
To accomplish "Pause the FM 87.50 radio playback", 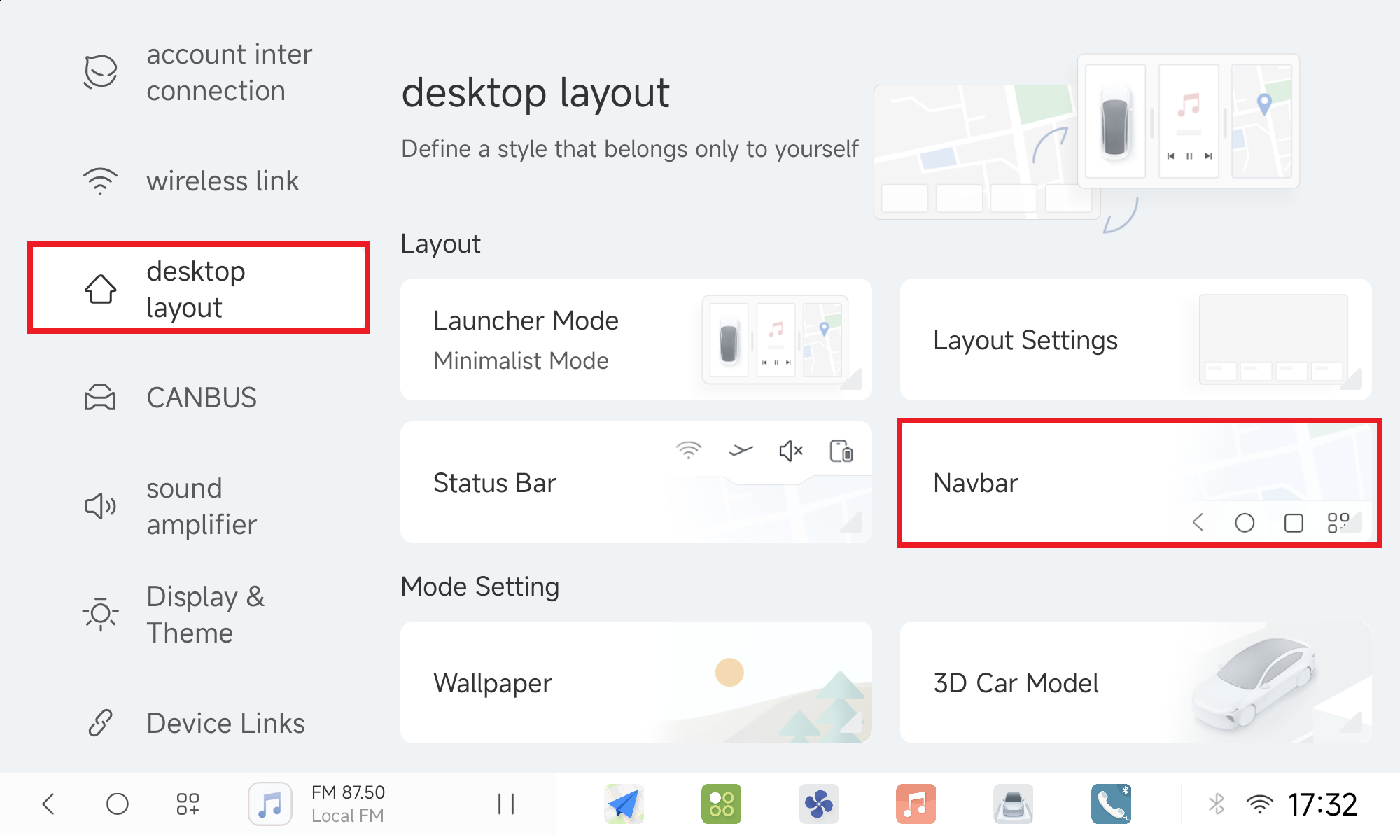I will coord(505,804).
